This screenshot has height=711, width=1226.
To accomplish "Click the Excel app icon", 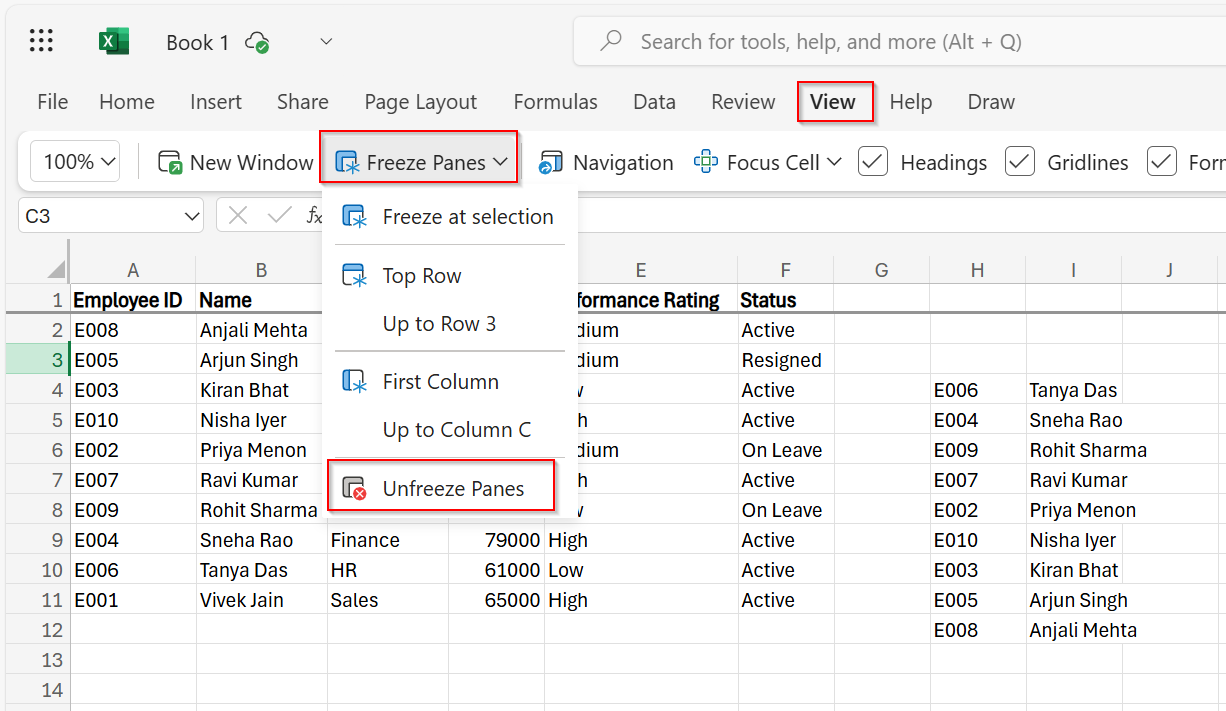I will (113, 40).
